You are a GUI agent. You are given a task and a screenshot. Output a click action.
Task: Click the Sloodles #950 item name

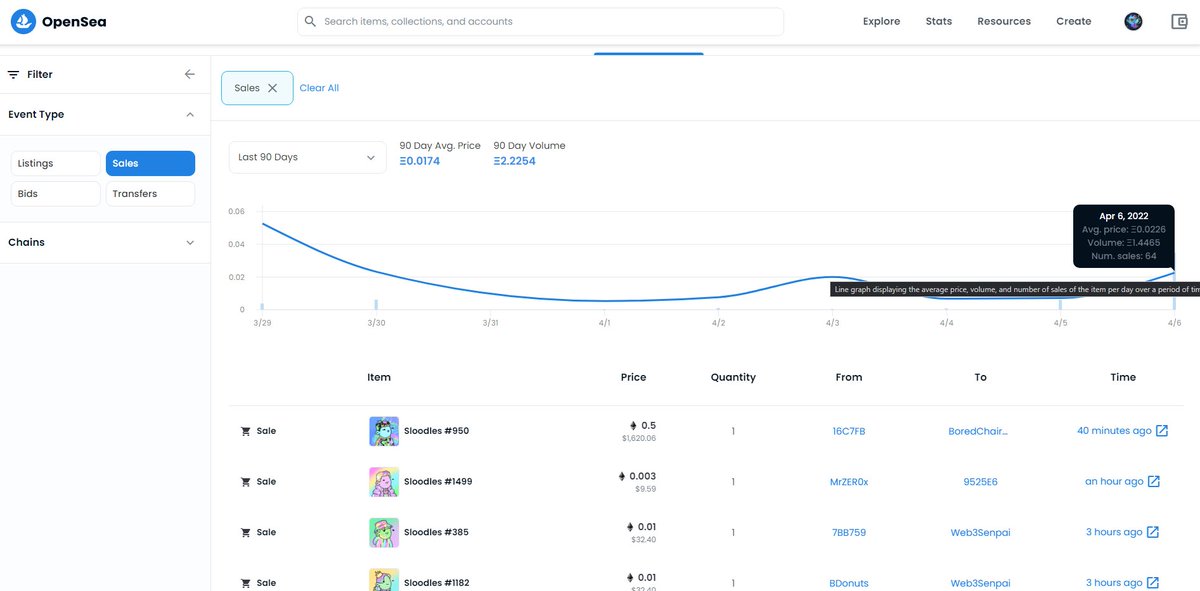(436, 431)
